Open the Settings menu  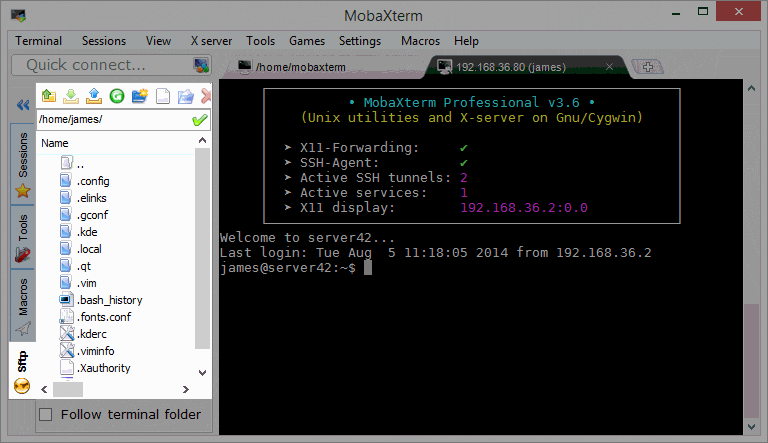pos(360,41)
